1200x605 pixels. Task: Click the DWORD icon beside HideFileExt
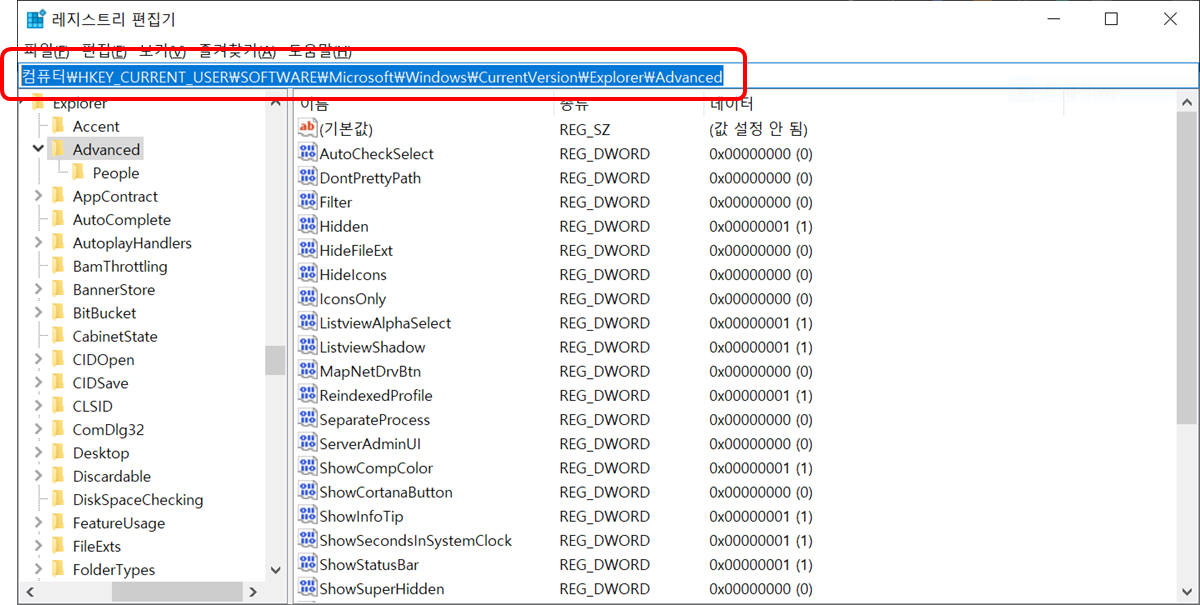(307, 250)
